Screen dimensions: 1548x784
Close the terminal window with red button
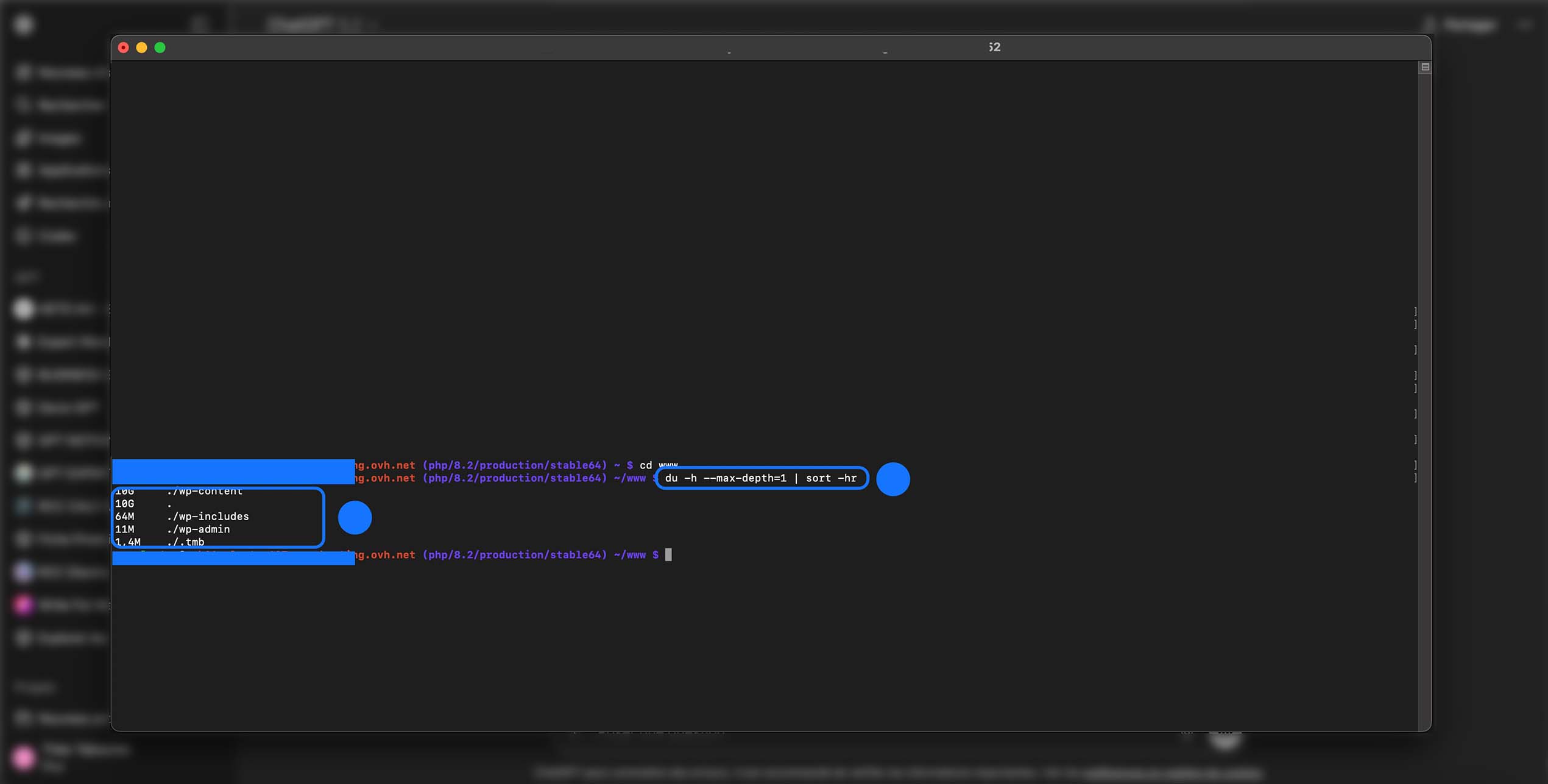[123, 48]
